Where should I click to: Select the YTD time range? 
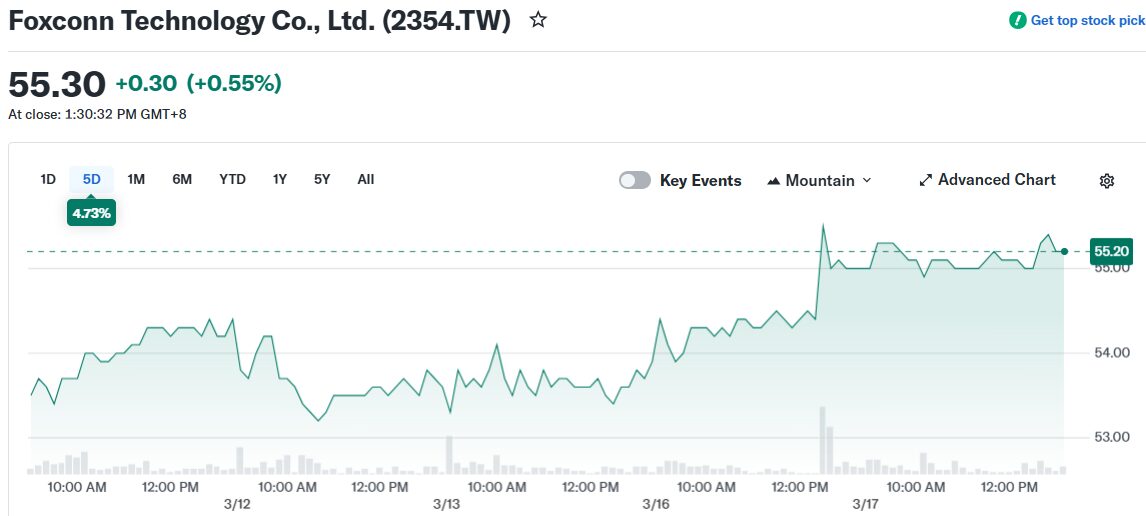click(232, 179)
